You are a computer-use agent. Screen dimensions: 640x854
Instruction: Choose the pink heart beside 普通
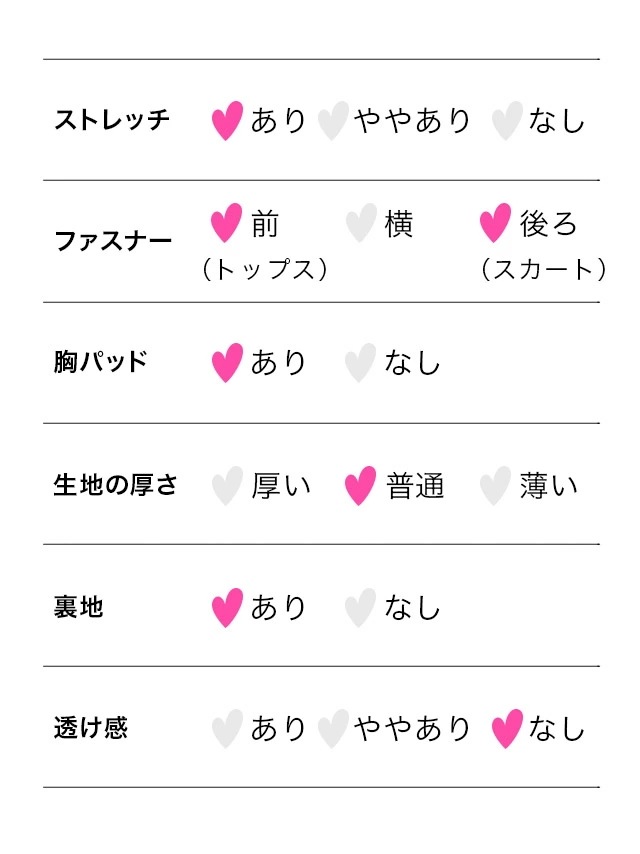(x=360, y=486)
